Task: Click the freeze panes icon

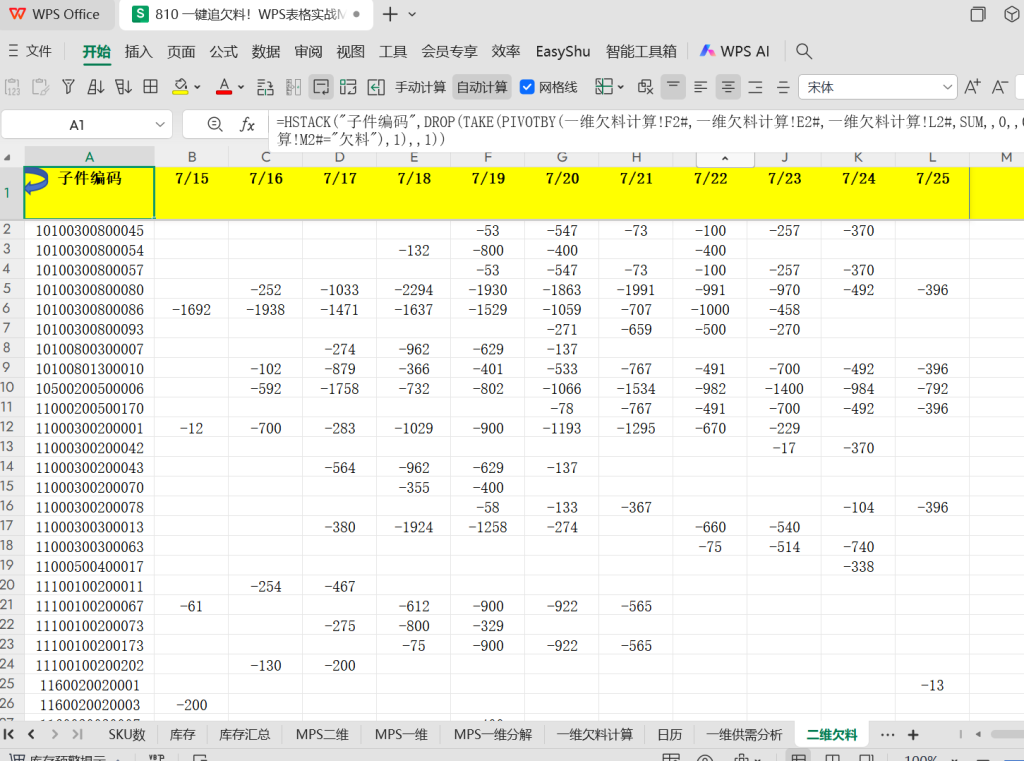Action: [604, 87]
